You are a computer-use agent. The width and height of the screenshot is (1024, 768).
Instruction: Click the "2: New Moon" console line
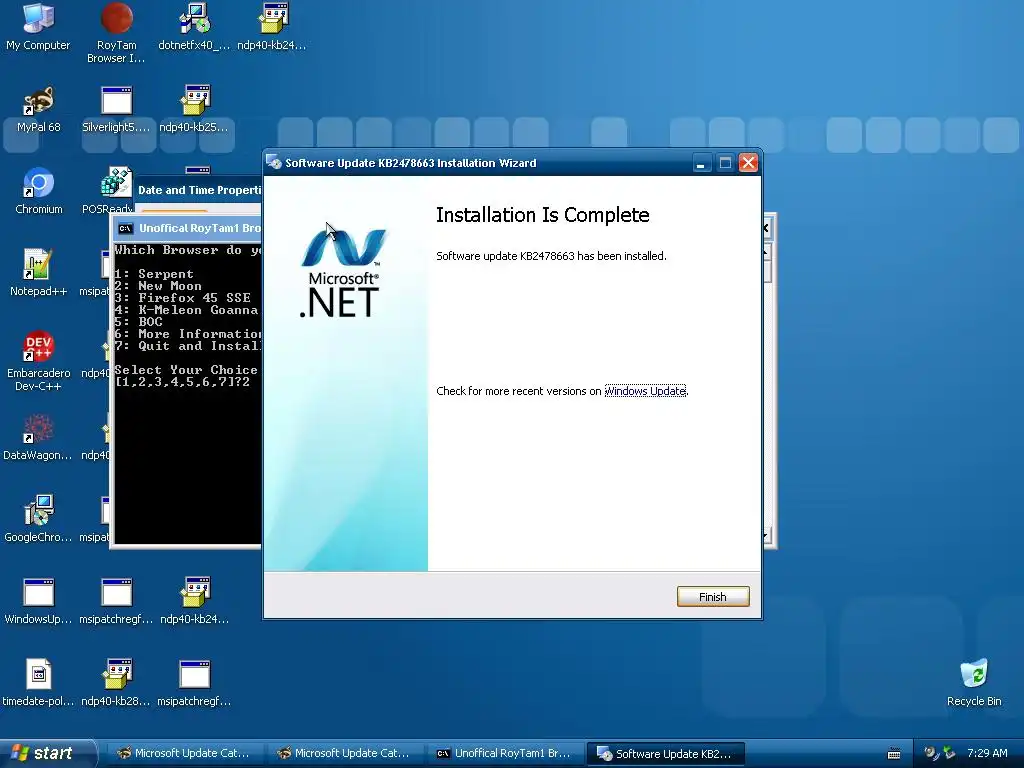158,286
